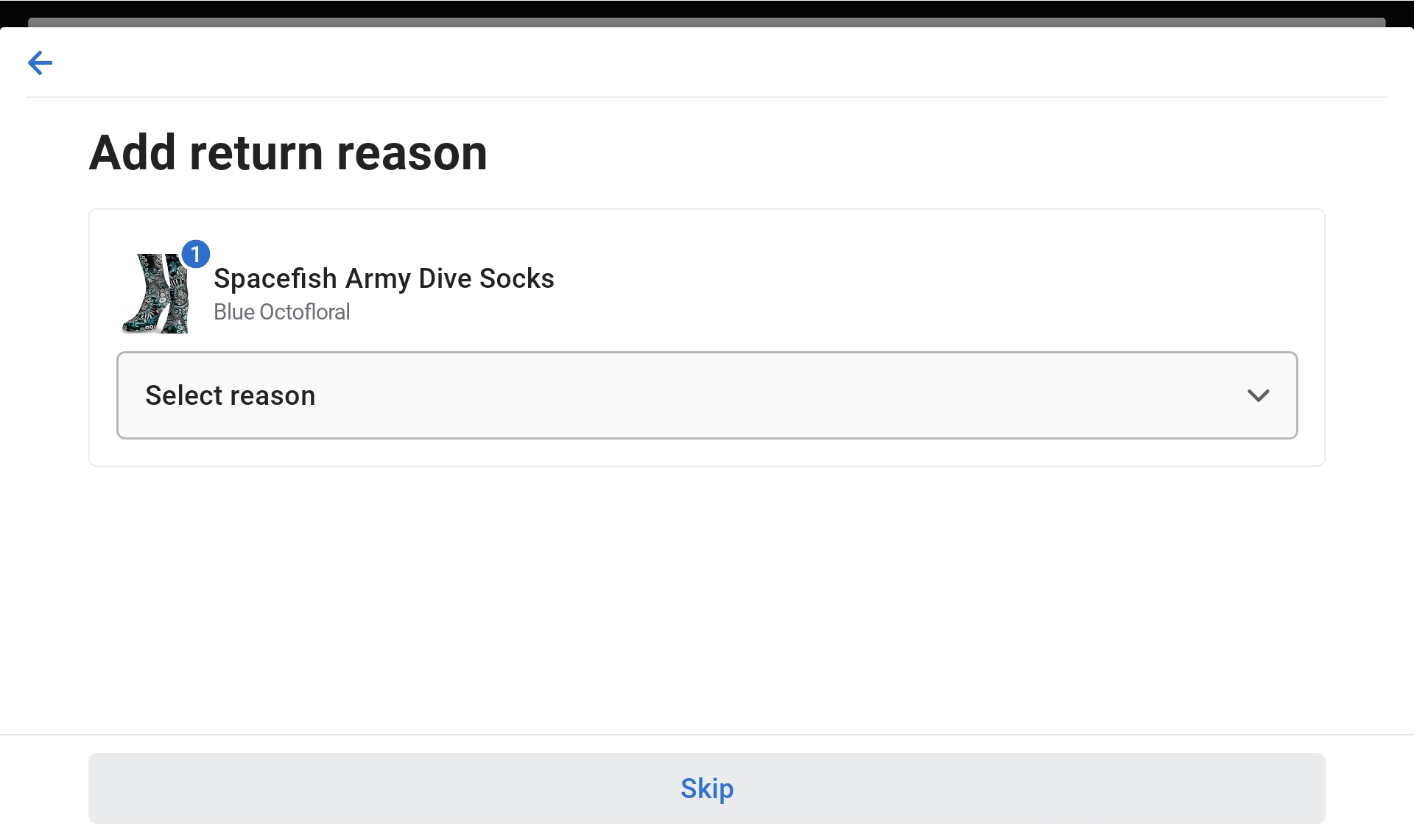Image resolution: width=1414 pixels, height=840 pixels.
Task: Select the Blue Octofloral variant label
Action: click(x=281, y=311)
